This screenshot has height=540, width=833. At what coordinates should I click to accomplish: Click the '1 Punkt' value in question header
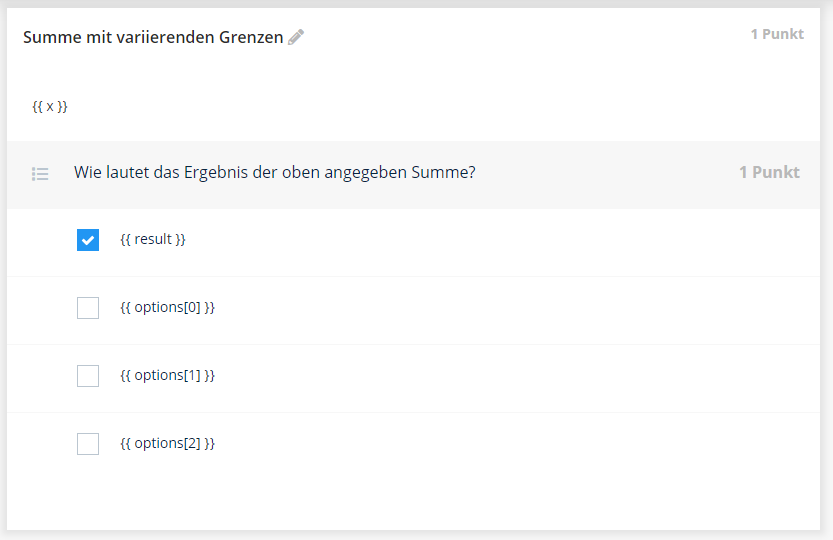(x=769, y=172)
